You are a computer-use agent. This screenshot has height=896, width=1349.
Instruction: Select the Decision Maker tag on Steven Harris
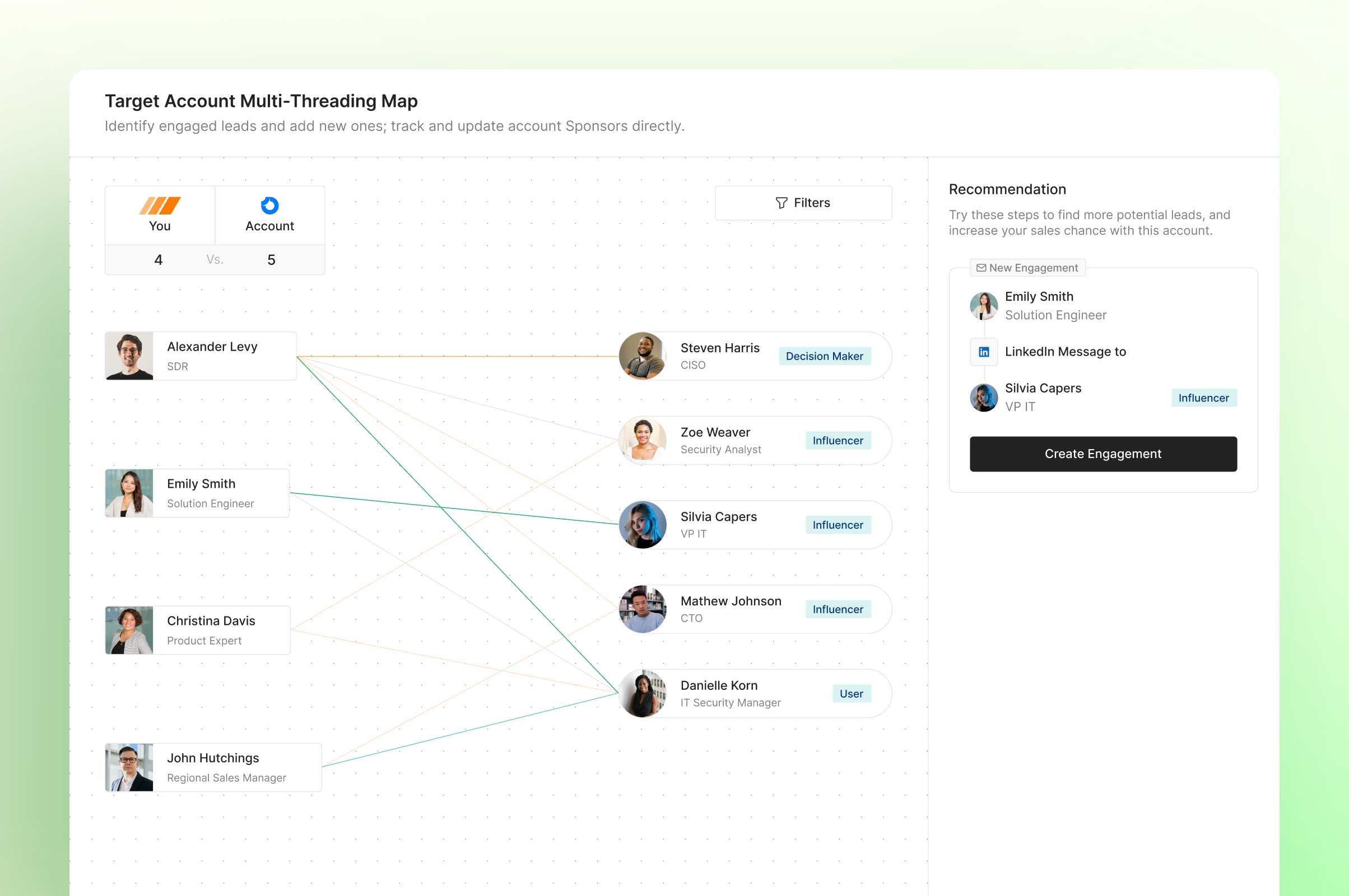pos(825,356)
